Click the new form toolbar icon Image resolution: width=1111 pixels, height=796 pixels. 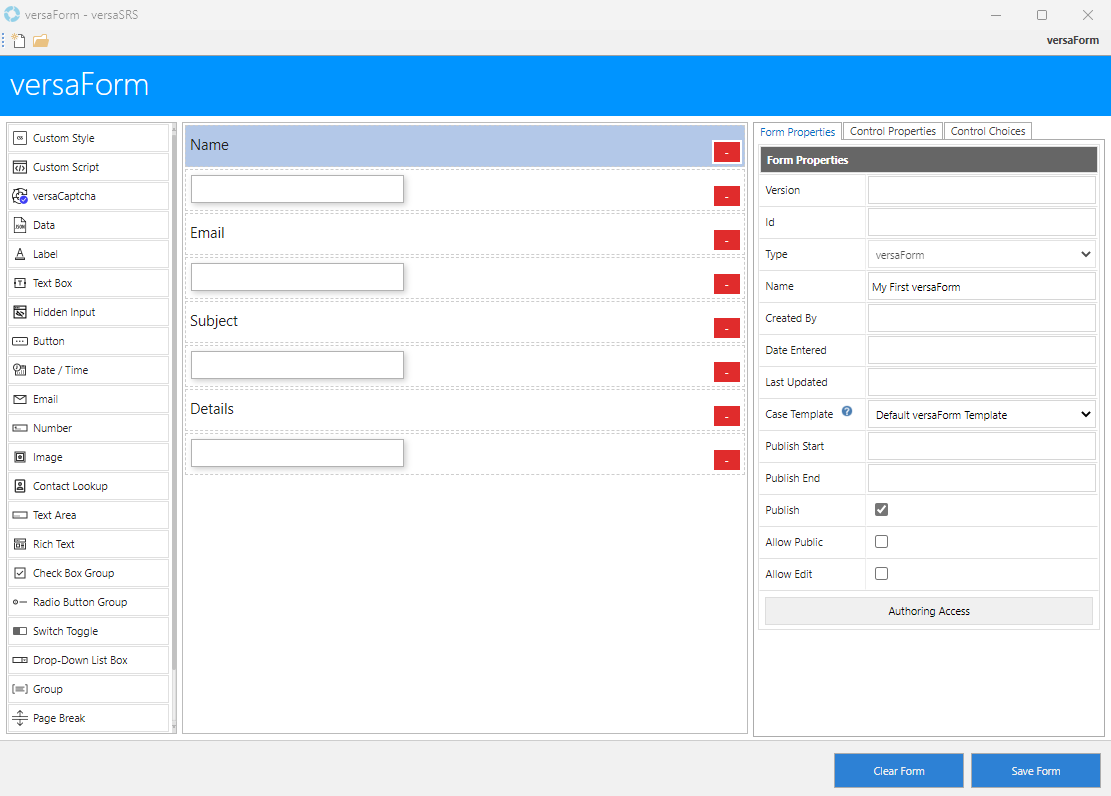[18, 40]
